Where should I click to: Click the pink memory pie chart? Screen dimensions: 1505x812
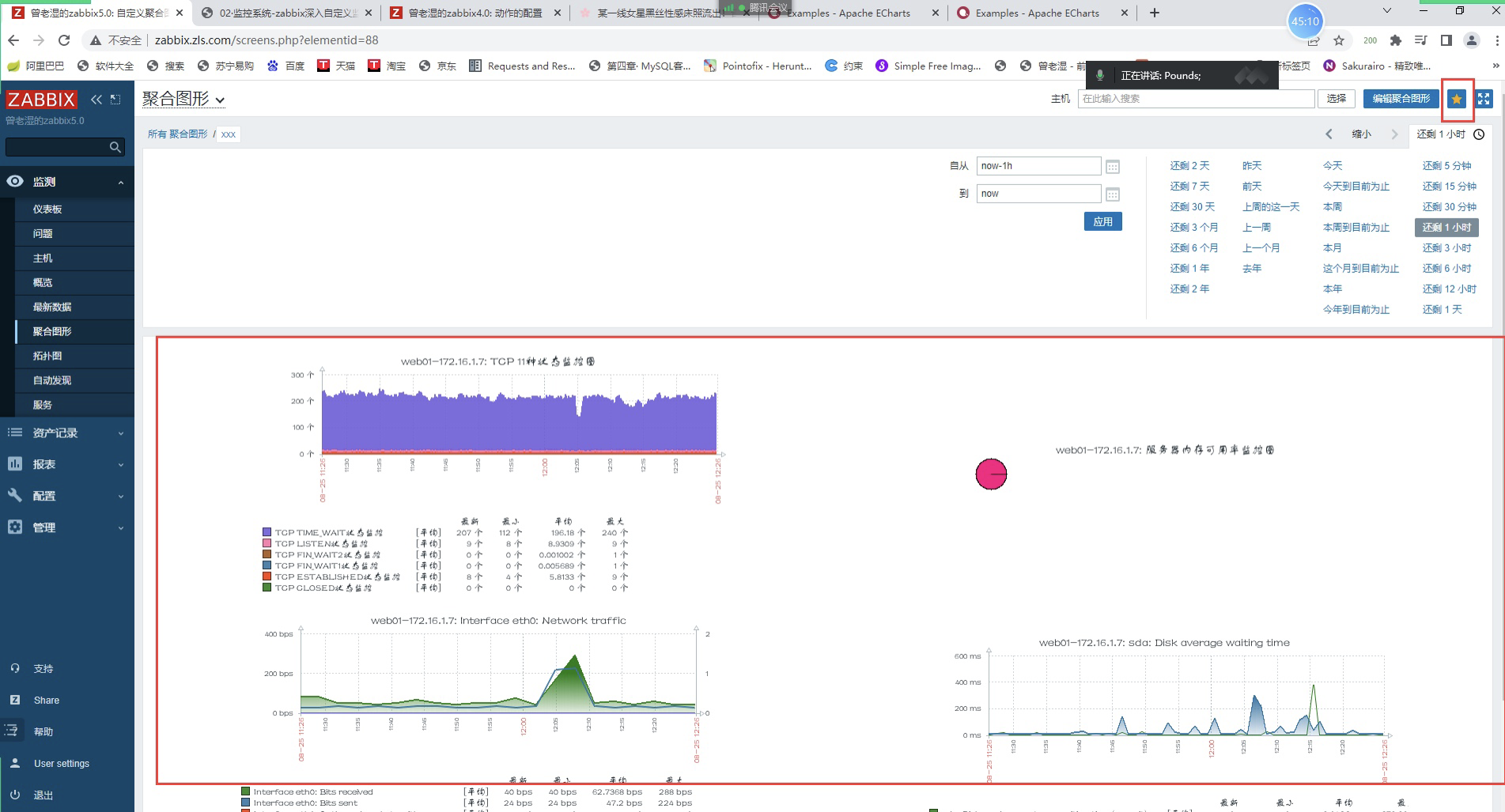[991, 474]
